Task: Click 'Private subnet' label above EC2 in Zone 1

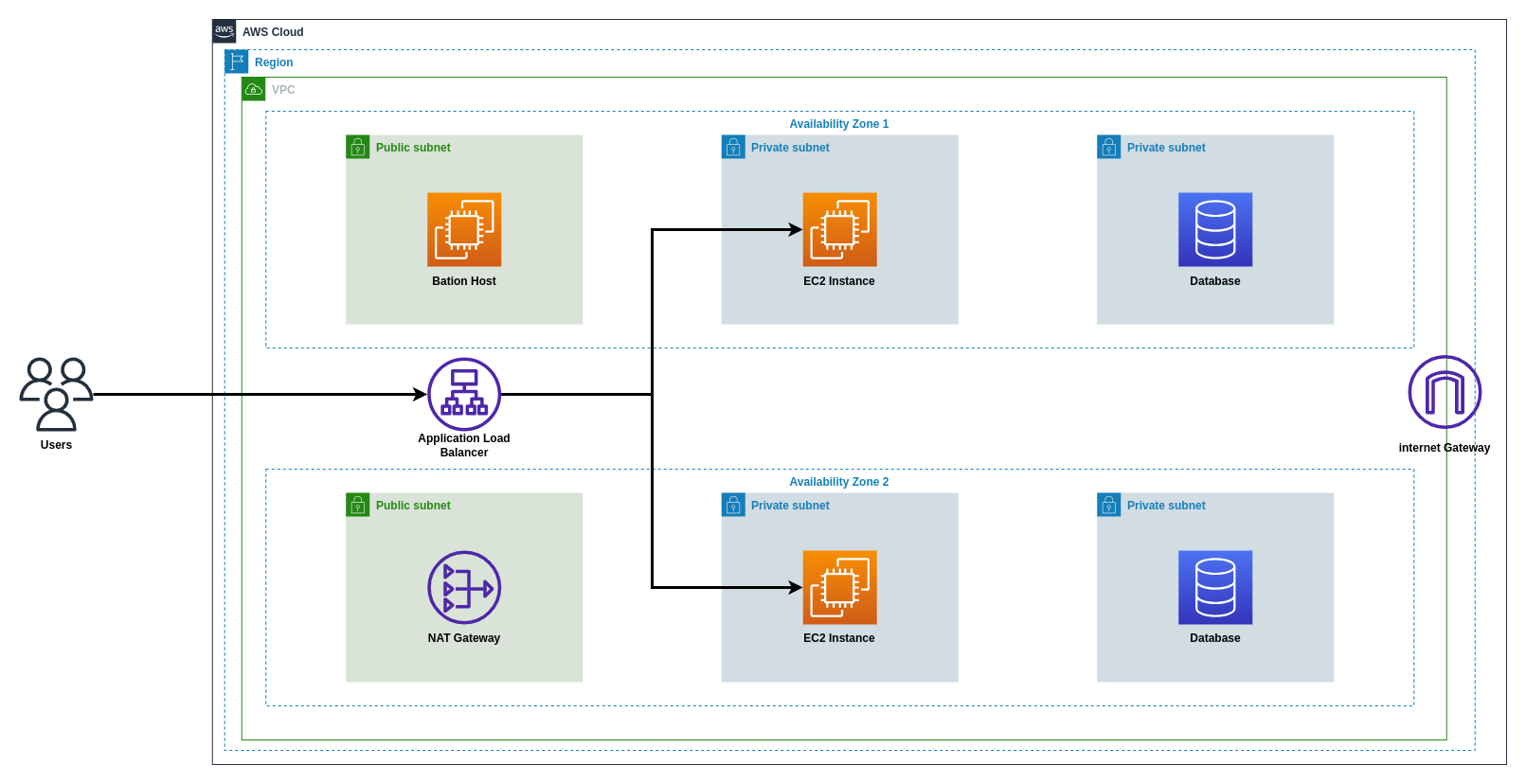Action: tap(790, 148)
